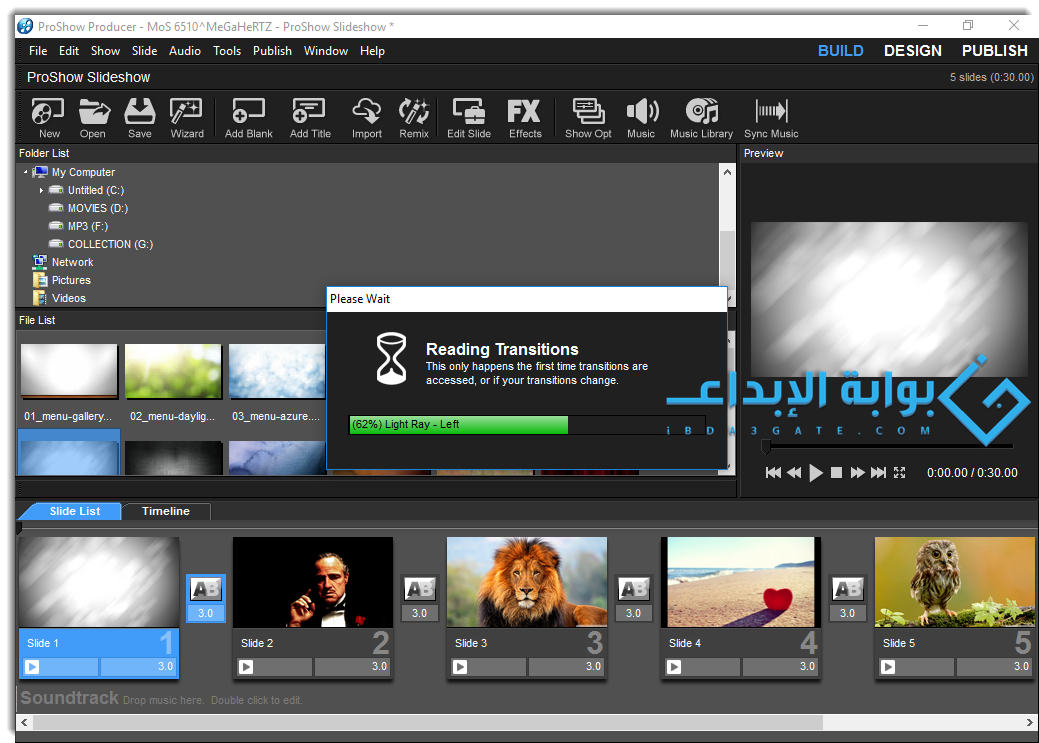Select the Slide List tab
Screen dimensions: 1039x743
point(74,511)
